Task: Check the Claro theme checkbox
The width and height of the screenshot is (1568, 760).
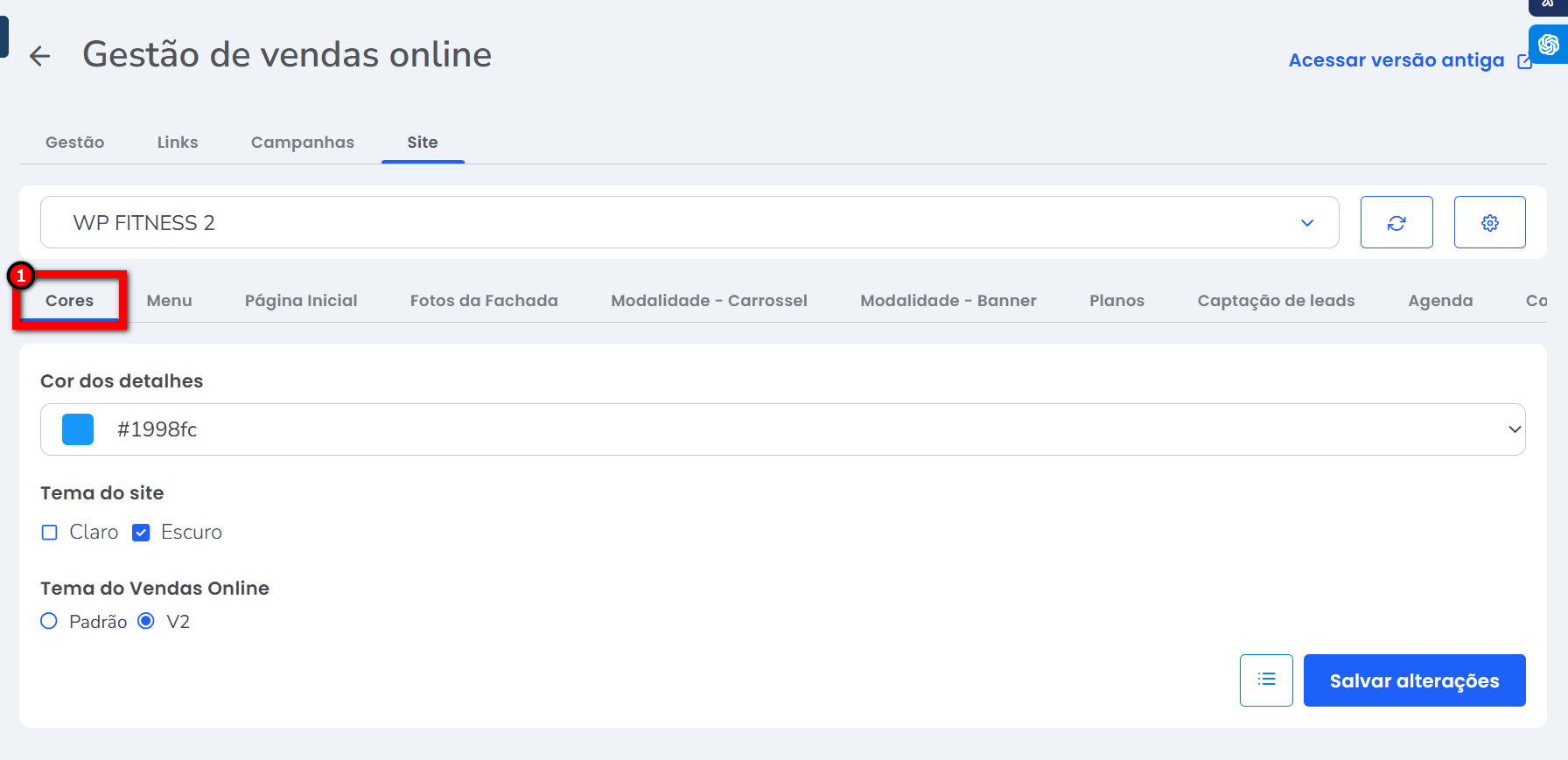Action: (50, 533)
